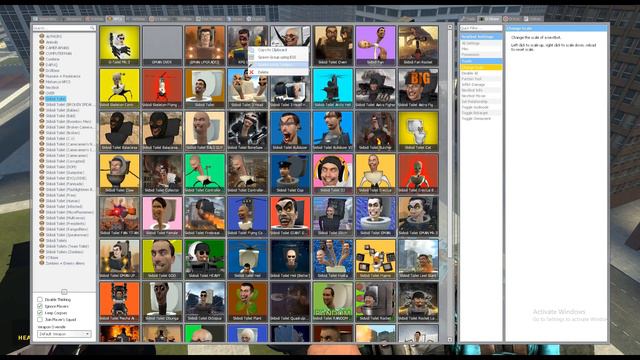Click the Quick Filter field in tool list

pos(481,28)
